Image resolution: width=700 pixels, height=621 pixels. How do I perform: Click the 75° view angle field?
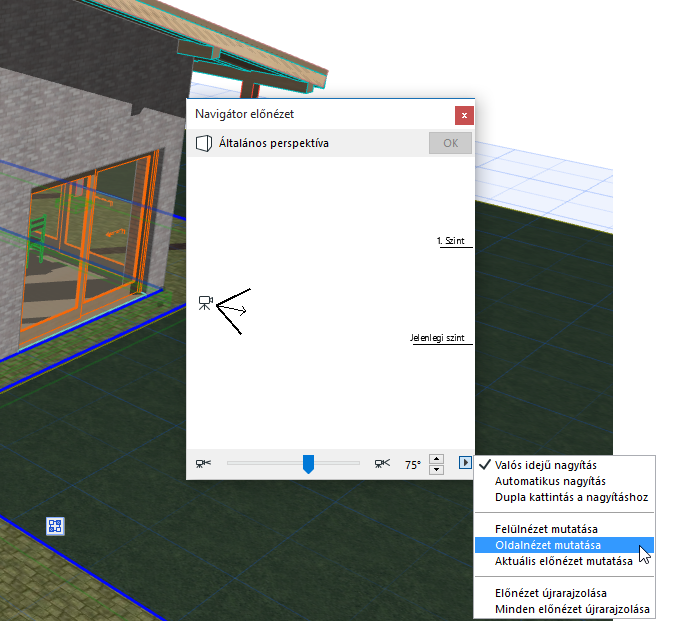click(x=413, y=465)
